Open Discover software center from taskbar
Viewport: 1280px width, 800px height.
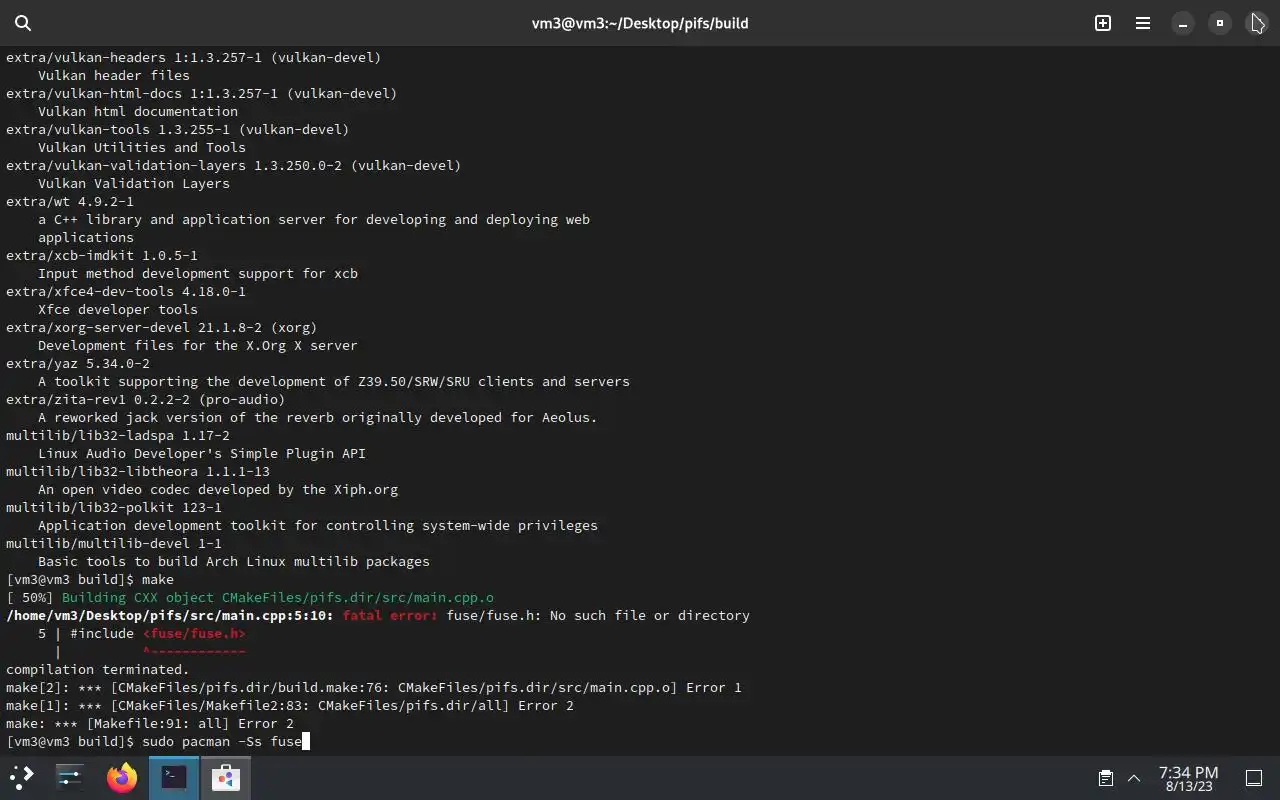pyautogui.click(x=226, y=777)
